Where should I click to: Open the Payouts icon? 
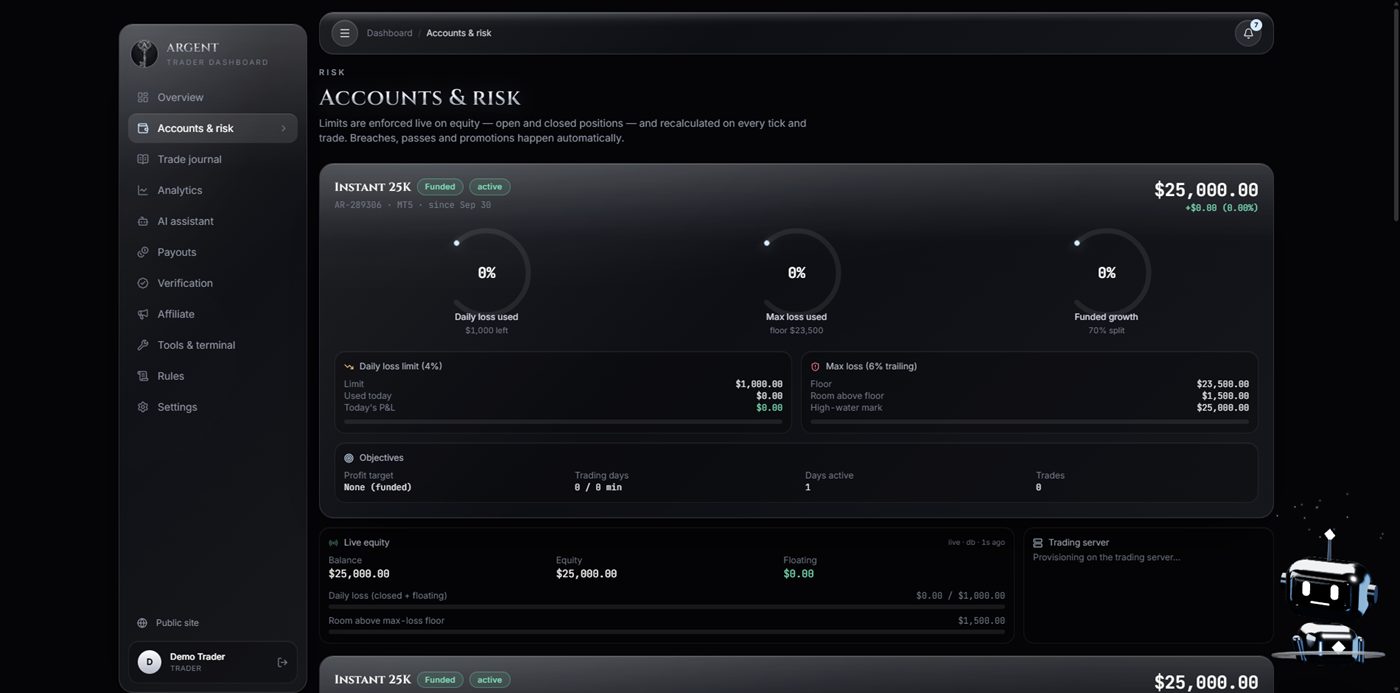tap(143, 252)
